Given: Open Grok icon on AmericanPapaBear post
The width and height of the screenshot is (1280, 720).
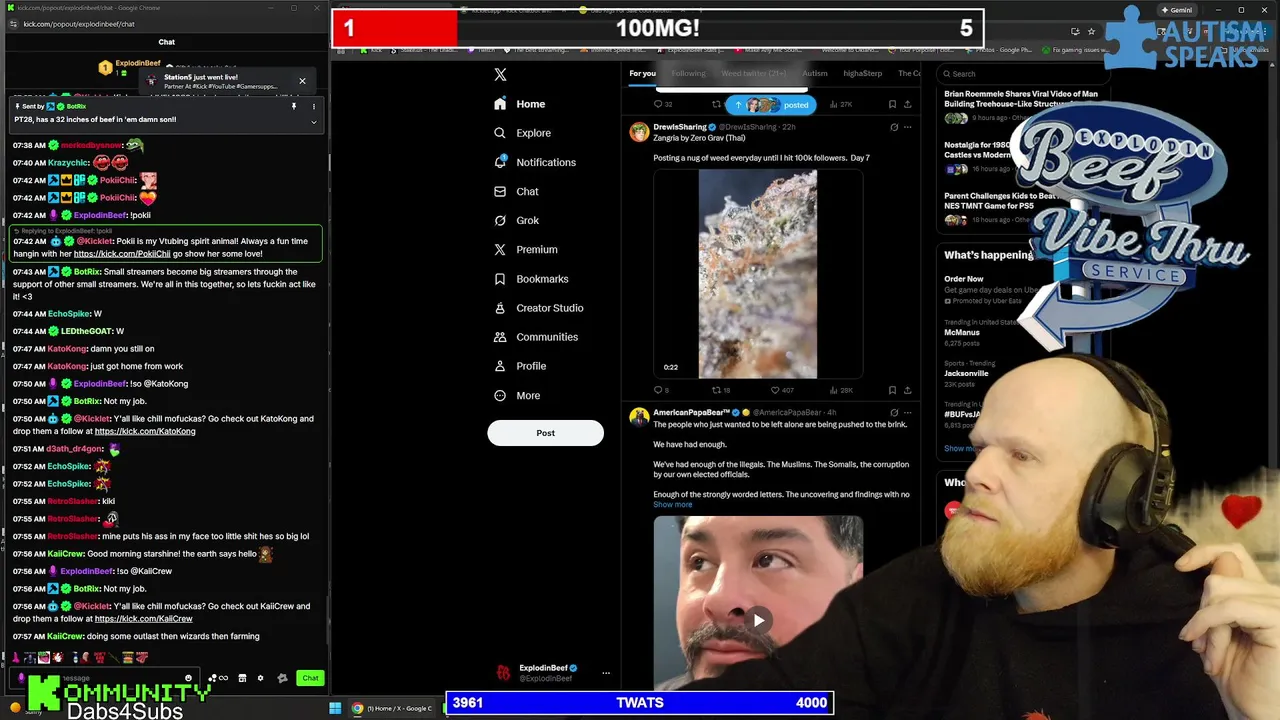Looking at the screenshot, I should 894,412.
